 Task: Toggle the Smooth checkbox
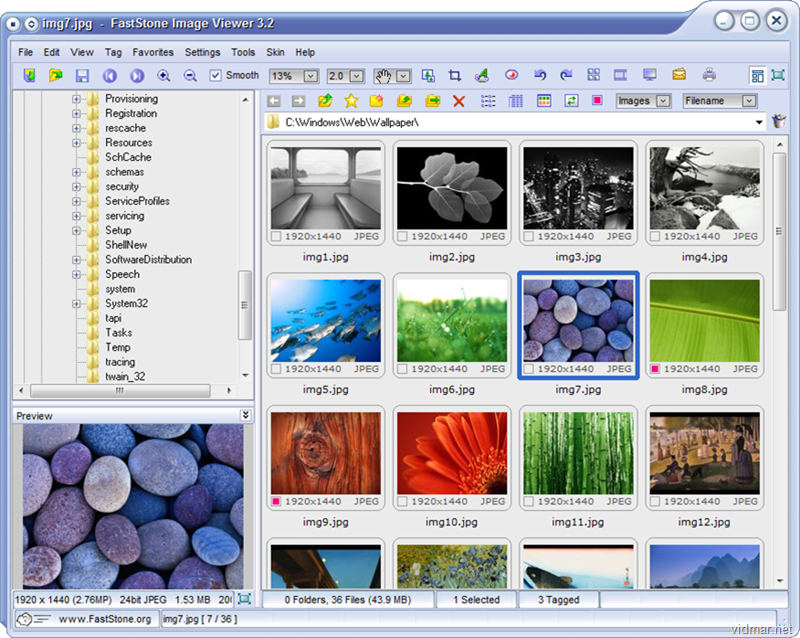point(216,76)
